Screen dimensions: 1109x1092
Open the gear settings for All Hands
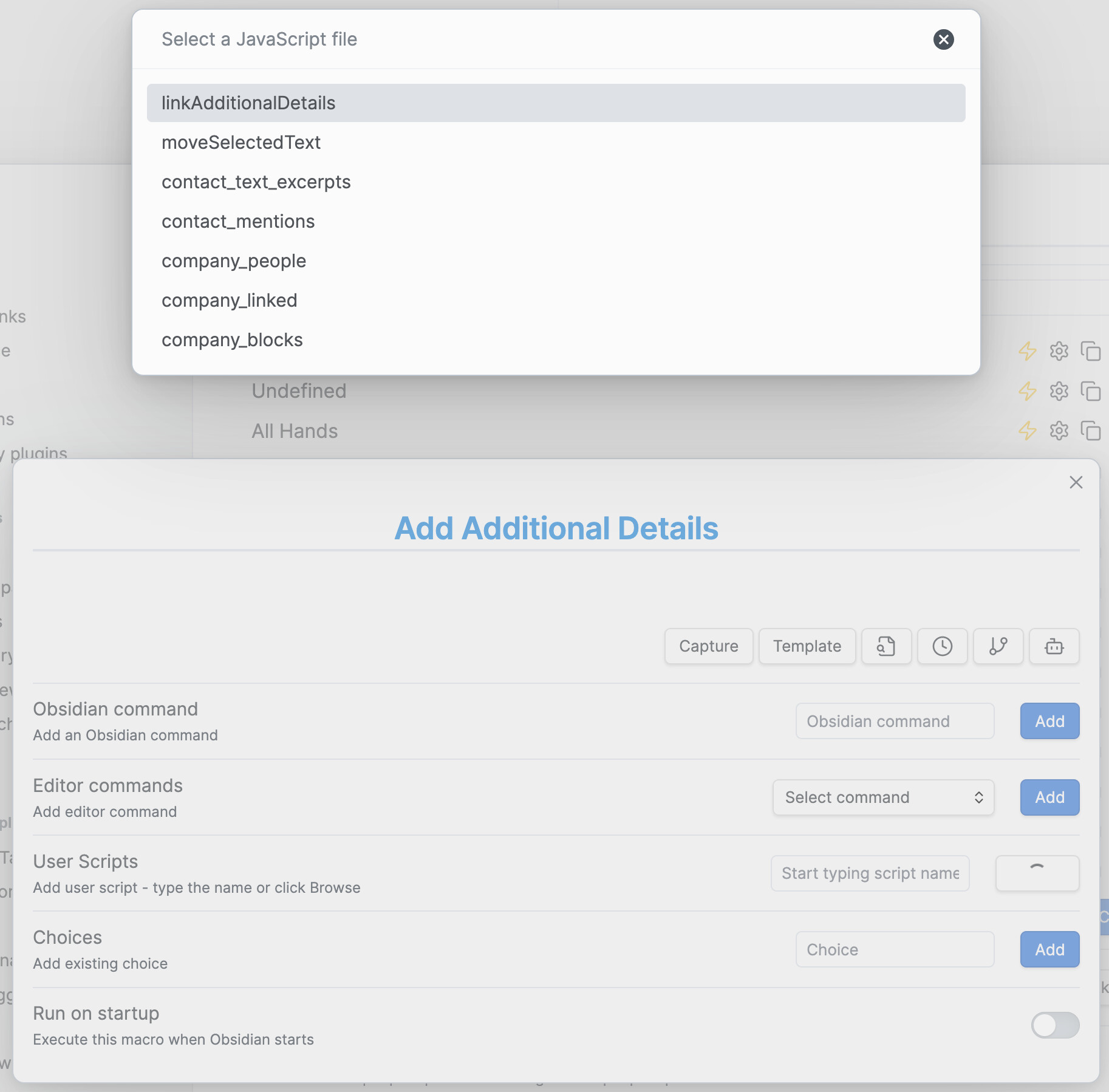[1059, 431]
